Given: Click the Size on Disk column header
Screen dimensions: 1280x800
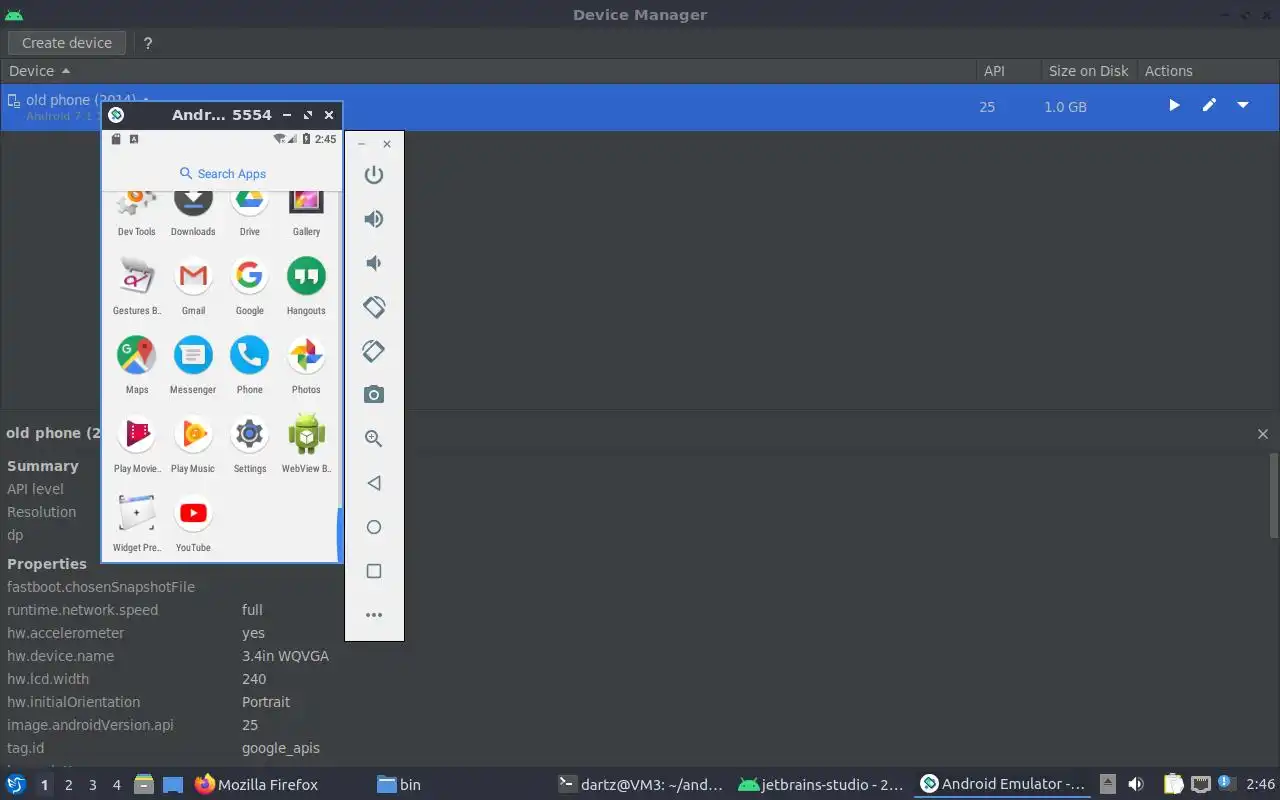Looking at the screenshot, I should coord(1088,71).
